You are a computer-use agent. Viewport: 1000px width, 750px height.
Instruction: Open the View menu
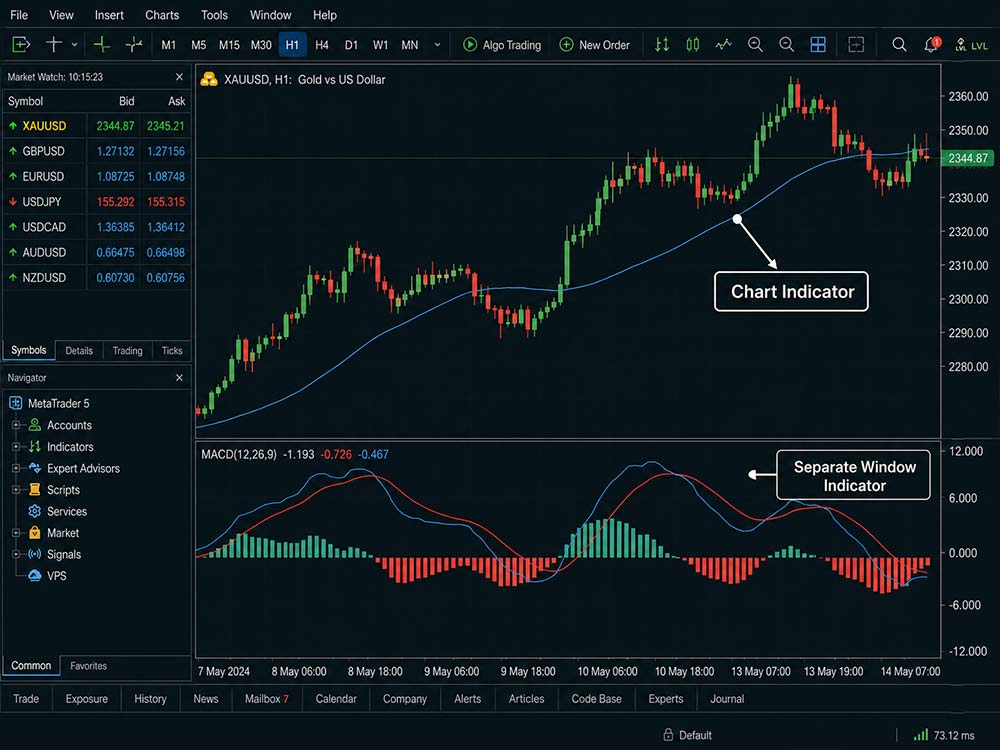pos(61,15)
